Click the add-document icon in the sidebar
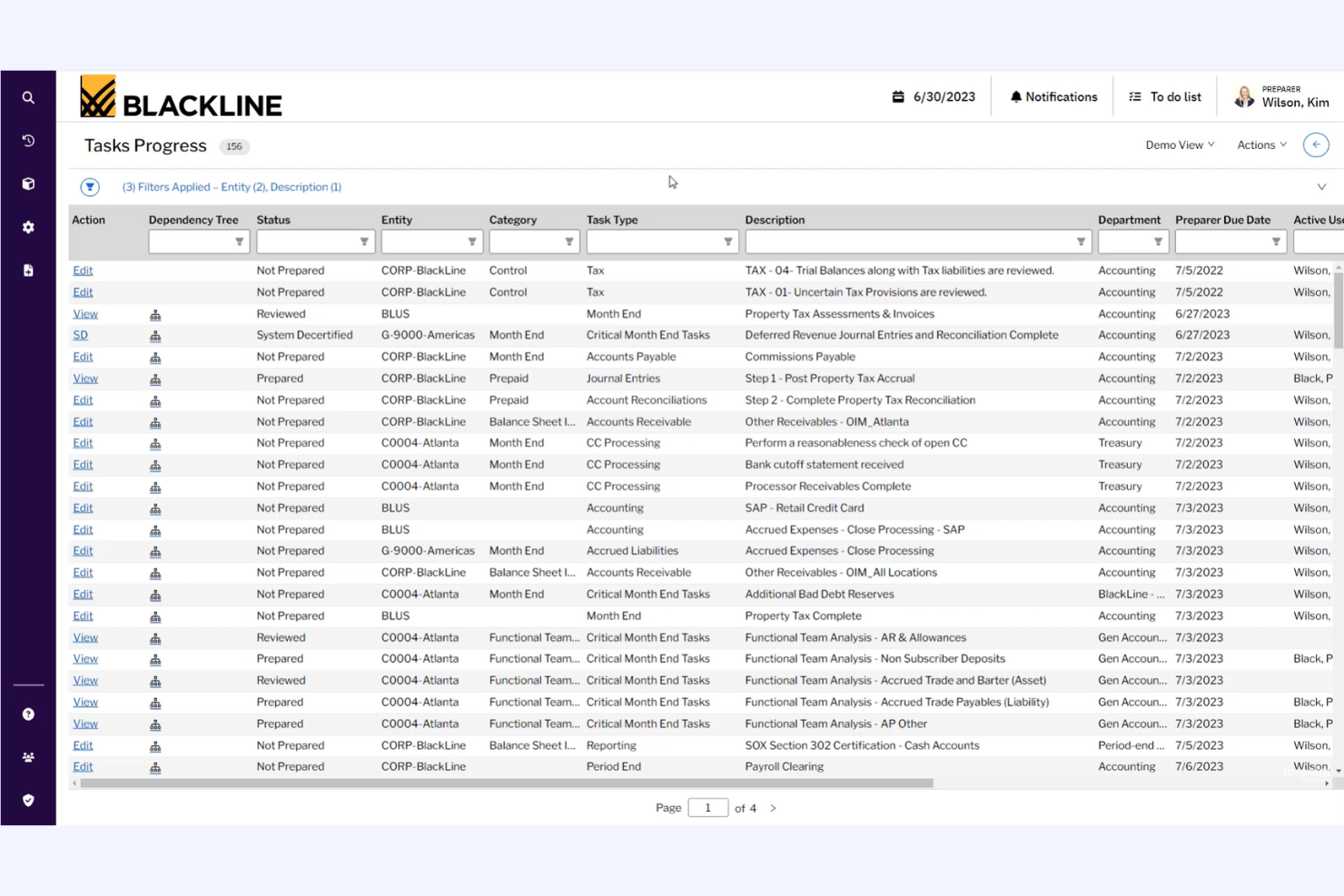Viewport: 1344px width, 896px height. (28, 270)
